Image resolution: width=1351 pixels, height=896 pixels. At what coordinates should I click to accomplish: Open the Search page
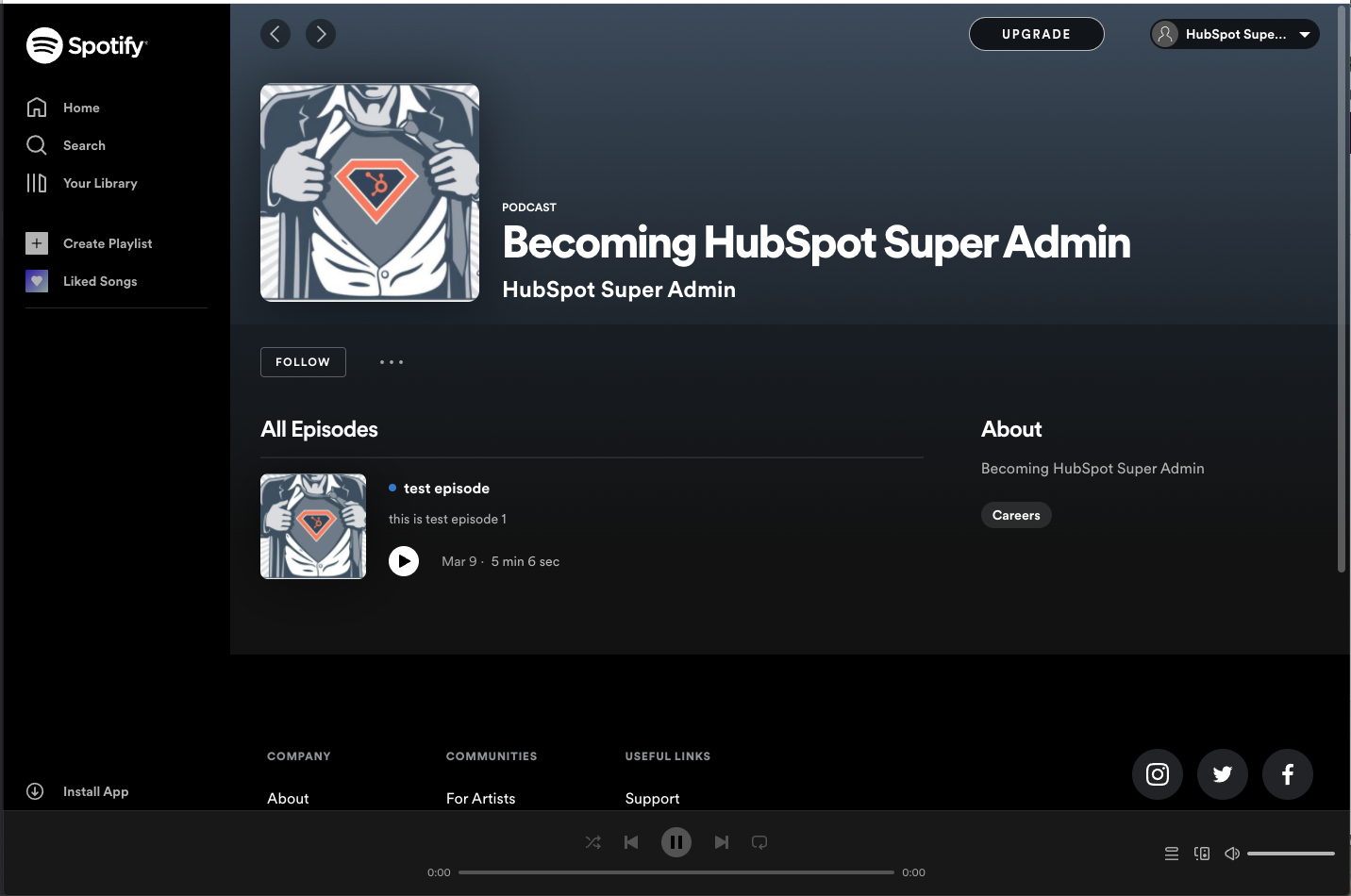click(x=85, y=145)
